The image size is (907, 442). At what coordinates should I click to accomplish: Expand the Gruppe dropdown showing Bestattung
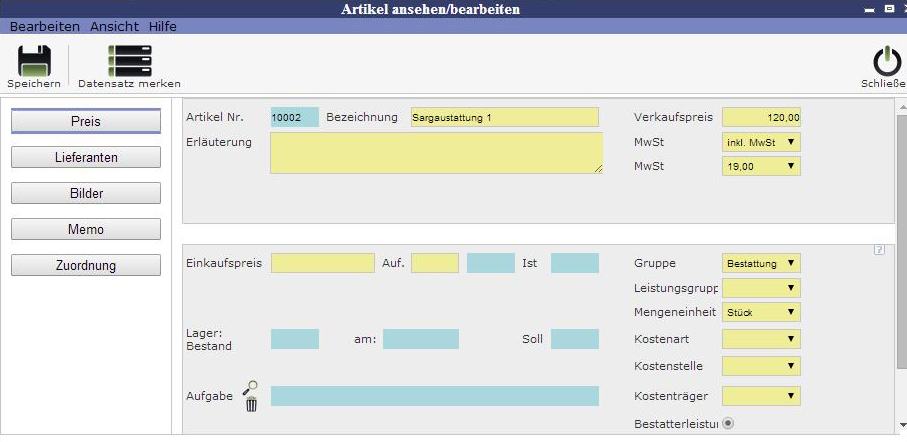click(761, 263)
